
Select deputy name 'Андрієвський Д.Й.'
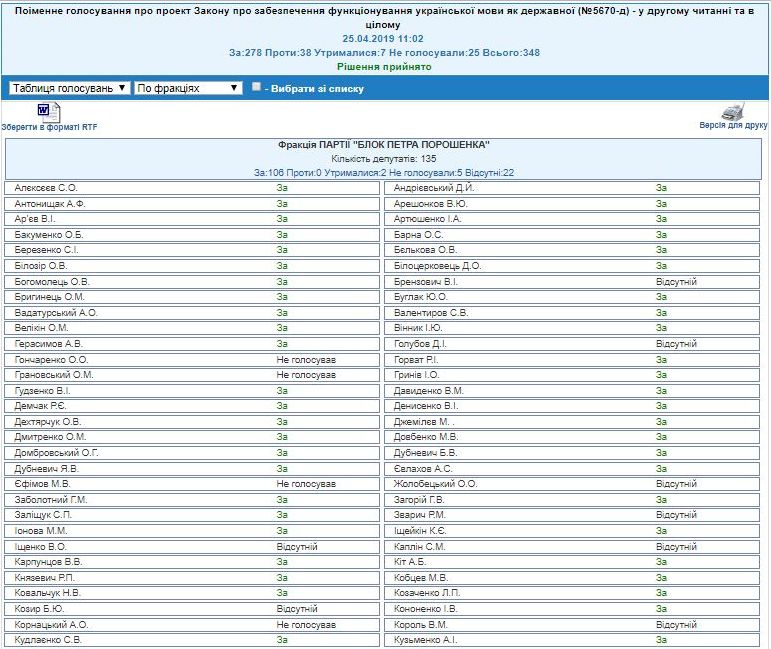[x=434, y=188]
